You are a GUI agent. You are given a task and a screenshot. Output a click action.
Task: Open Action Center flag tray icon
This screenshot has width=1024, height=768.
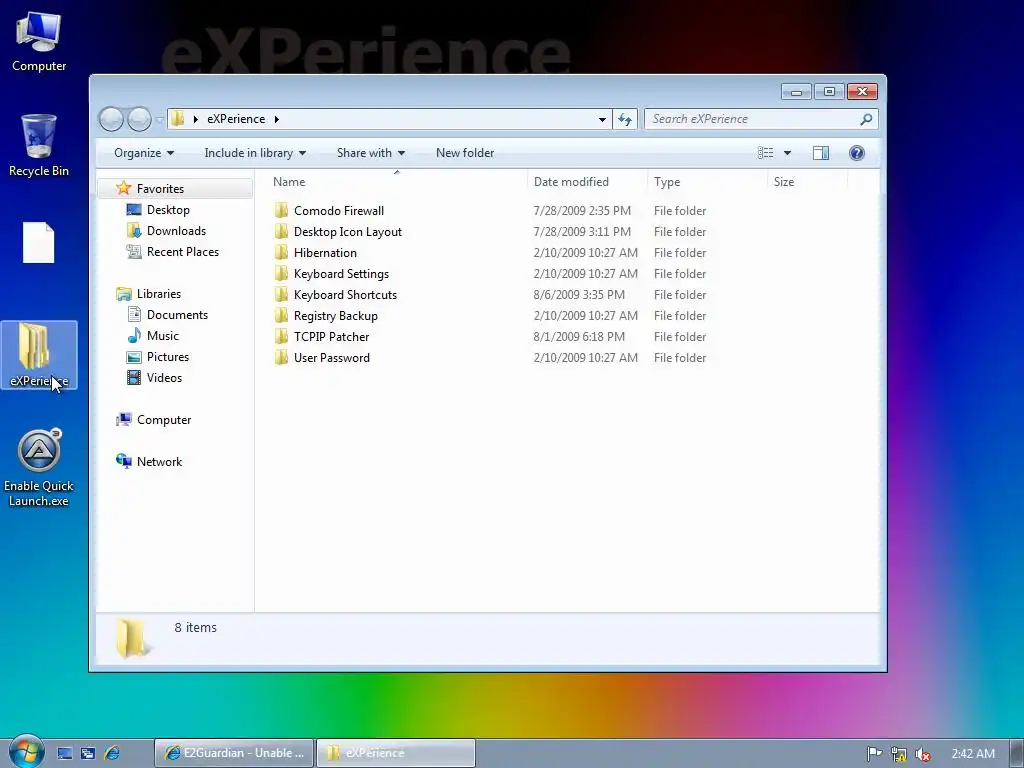pyautogui.click(x=874, y=754)
